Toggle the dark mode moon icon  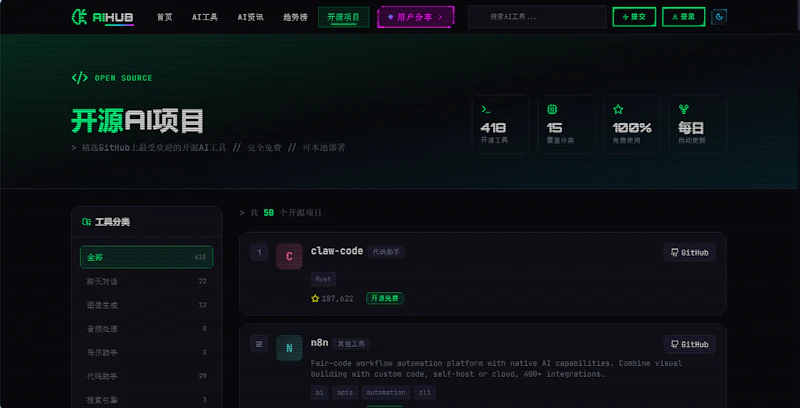point(719,17)
